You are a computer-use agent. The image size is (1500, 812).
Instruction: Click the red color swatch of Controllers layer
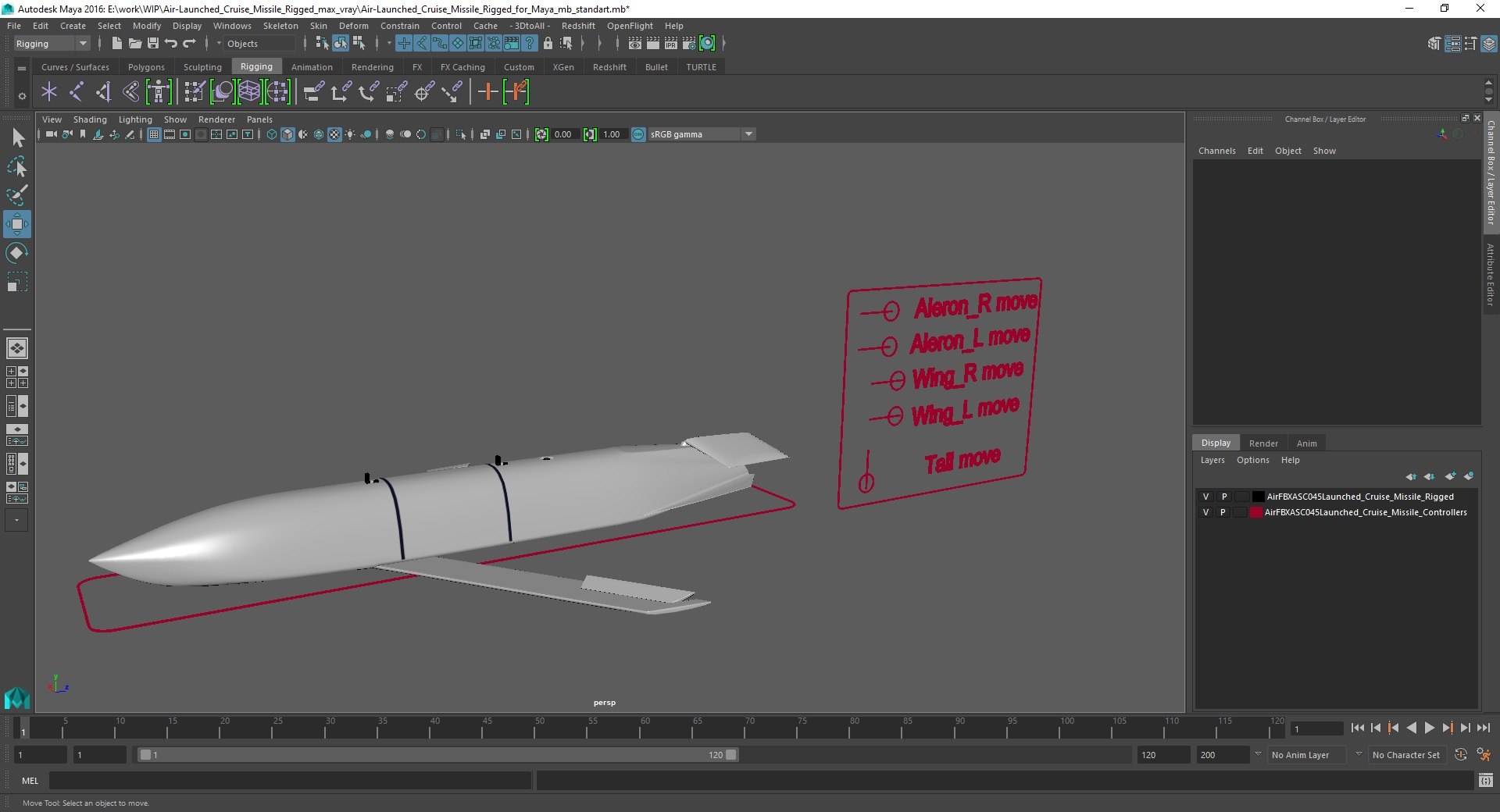(x=1256, y=512)
